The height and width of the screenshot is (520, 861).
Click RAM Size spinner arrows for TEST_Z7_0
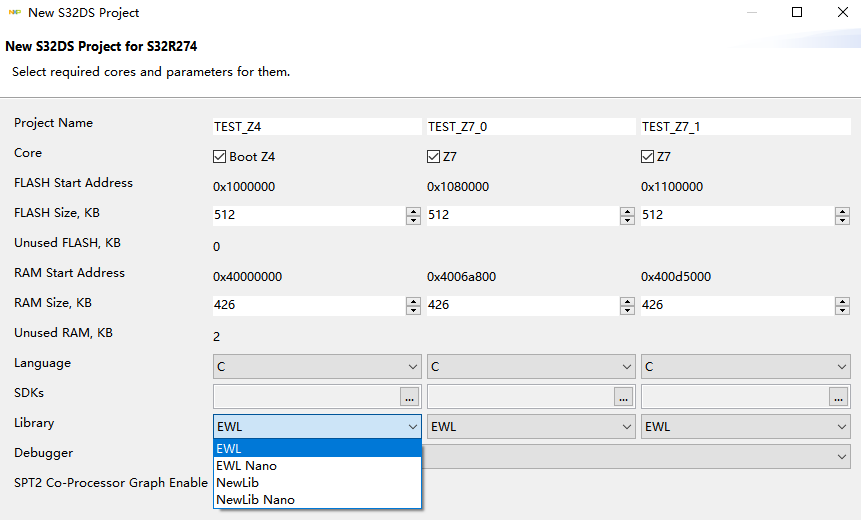[627, 305]
